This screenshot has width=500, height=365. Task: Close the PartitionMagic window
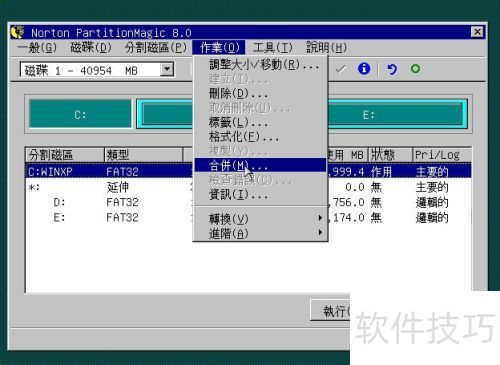click(477, 32)
